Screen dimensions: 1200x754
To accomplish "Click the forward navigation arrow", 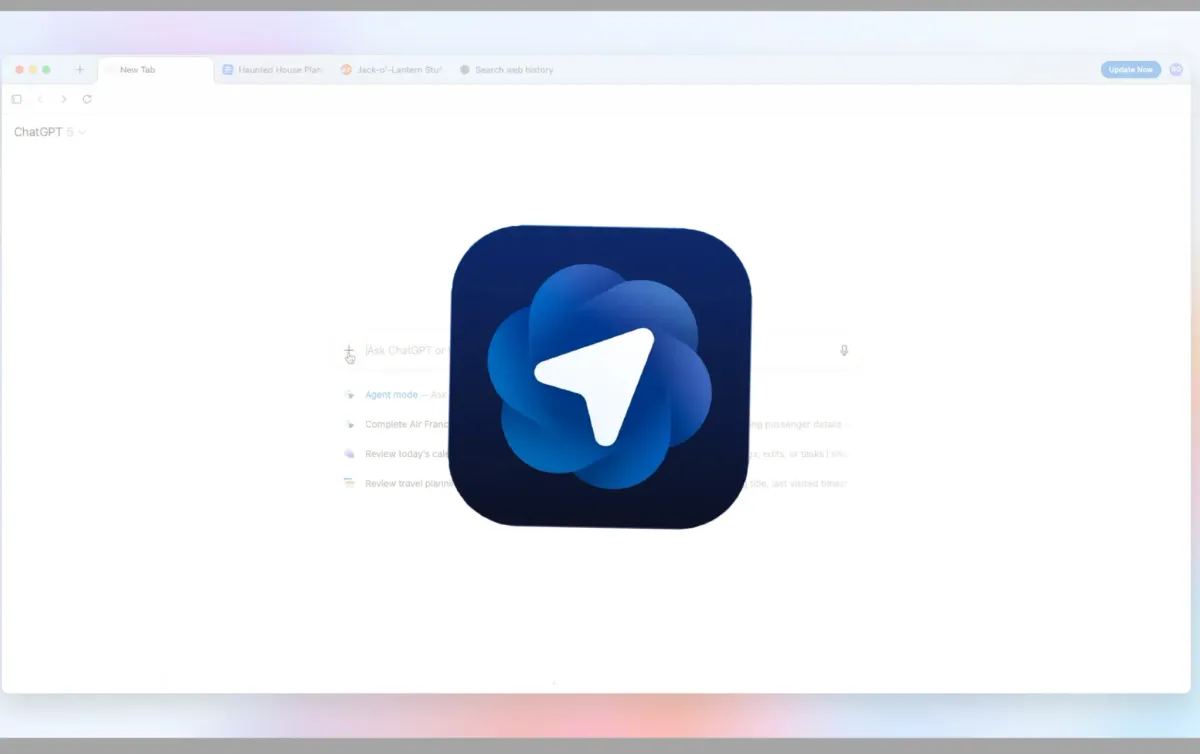I will point(63,99).
